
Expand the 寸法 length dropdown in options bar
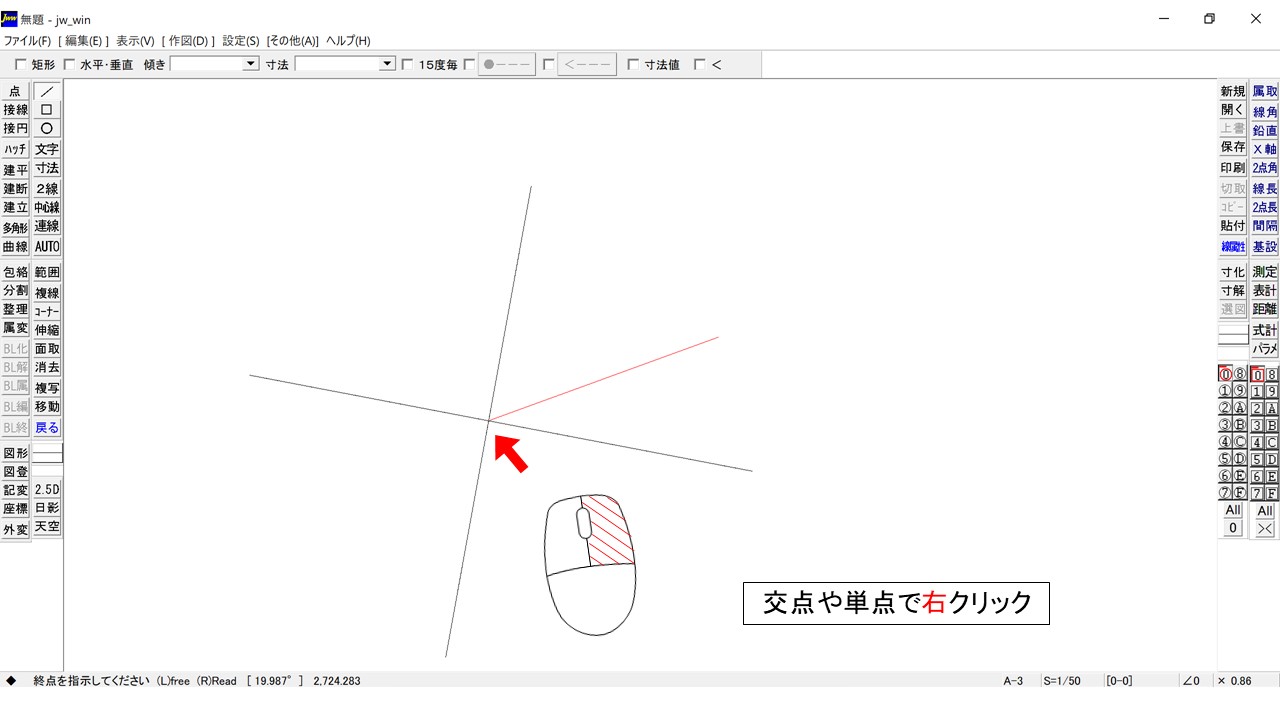click(387, 64)
